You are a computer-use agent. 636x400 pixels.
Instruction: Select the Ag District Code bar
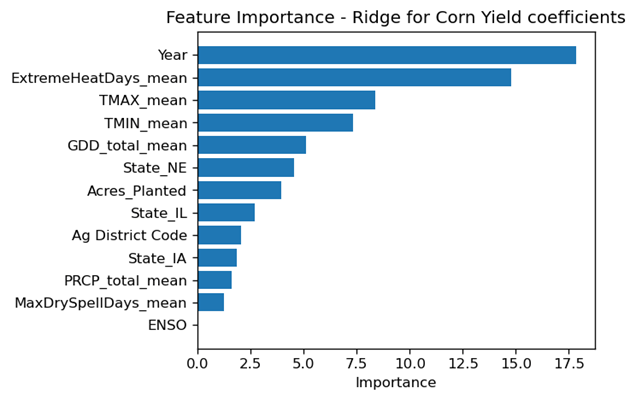pos(219,235)
